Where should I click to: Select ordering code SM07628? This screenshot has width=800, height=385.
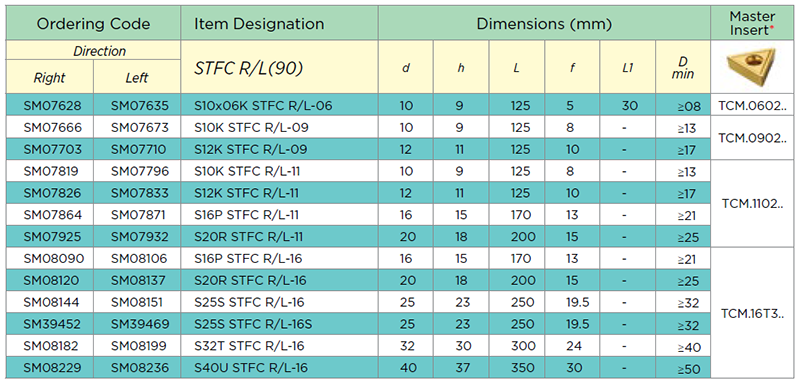(49, 106)
